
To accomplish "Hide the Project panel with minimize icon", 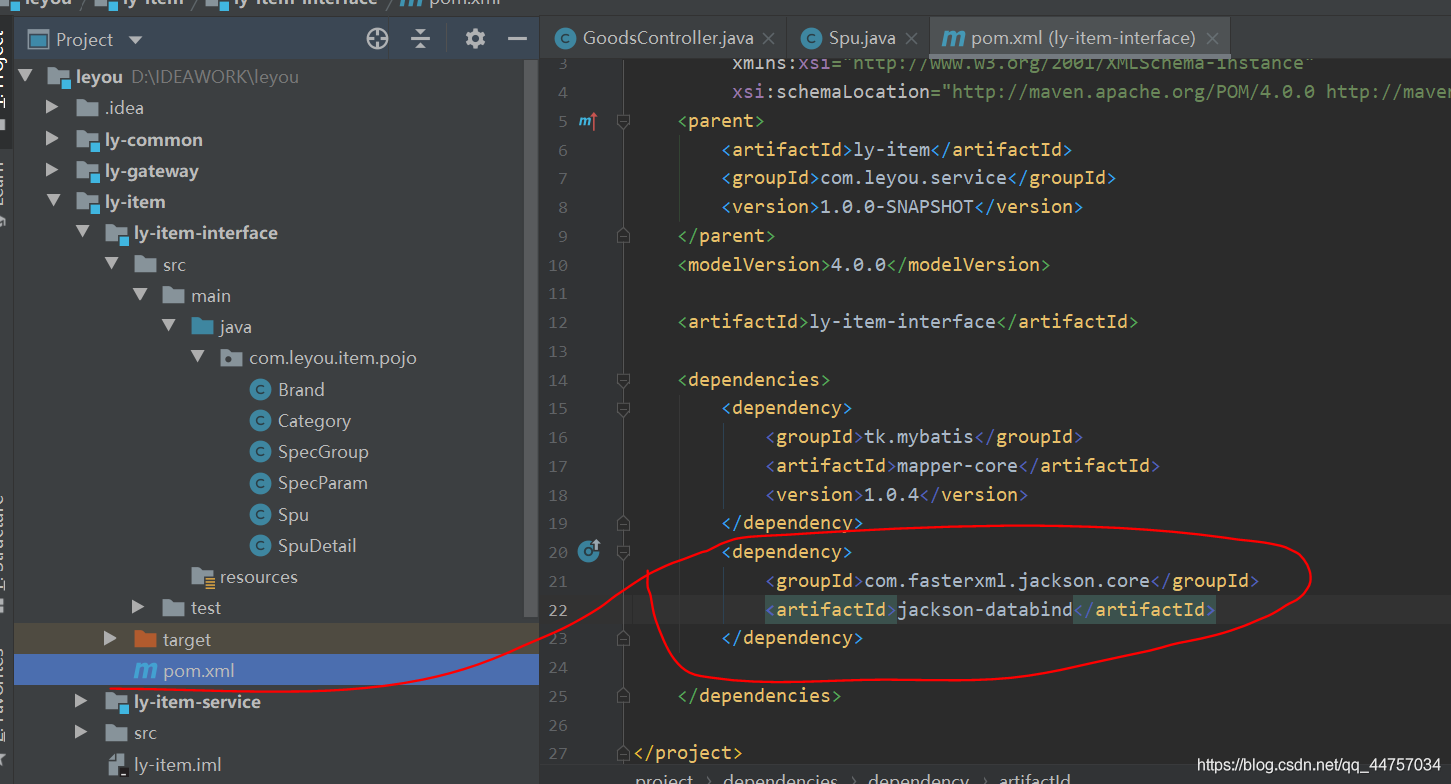I will pyautogui.click(x=517, y=39).
